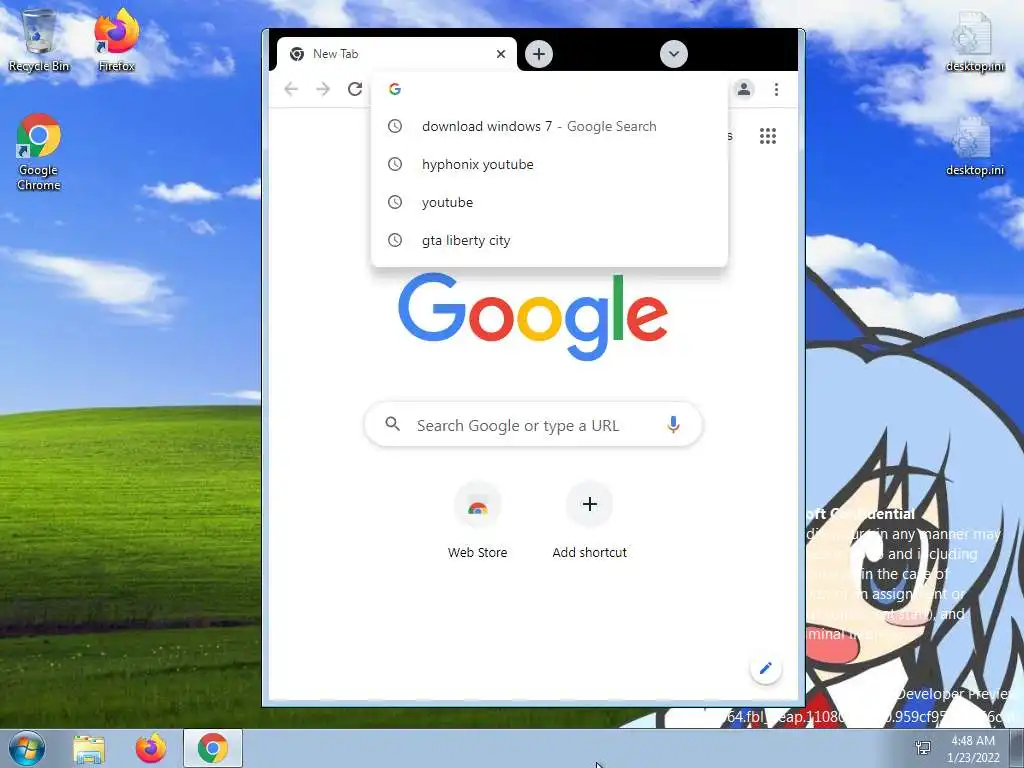This screenshot has width=1024, height=768.
Task: Select the New Tab tab
Action: (x=396, y=54)
